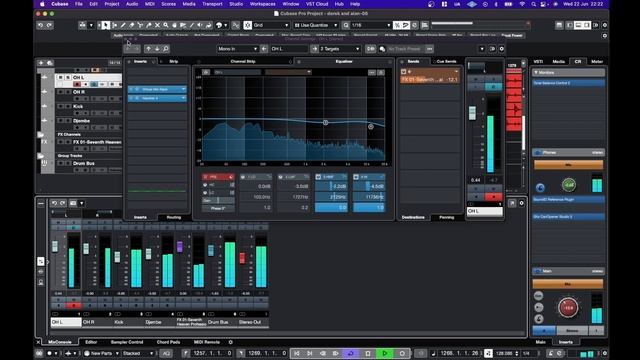Click MixConsole undo arrow

coord(54,203)
